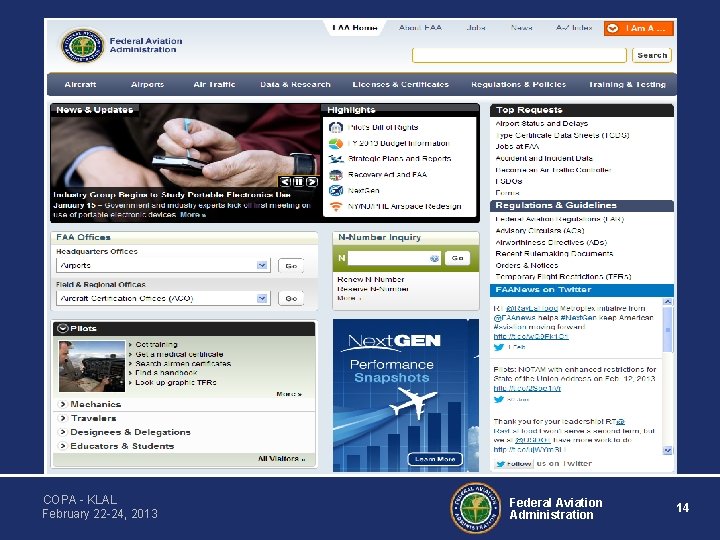Open the About FAA tab

pos(420,28)
